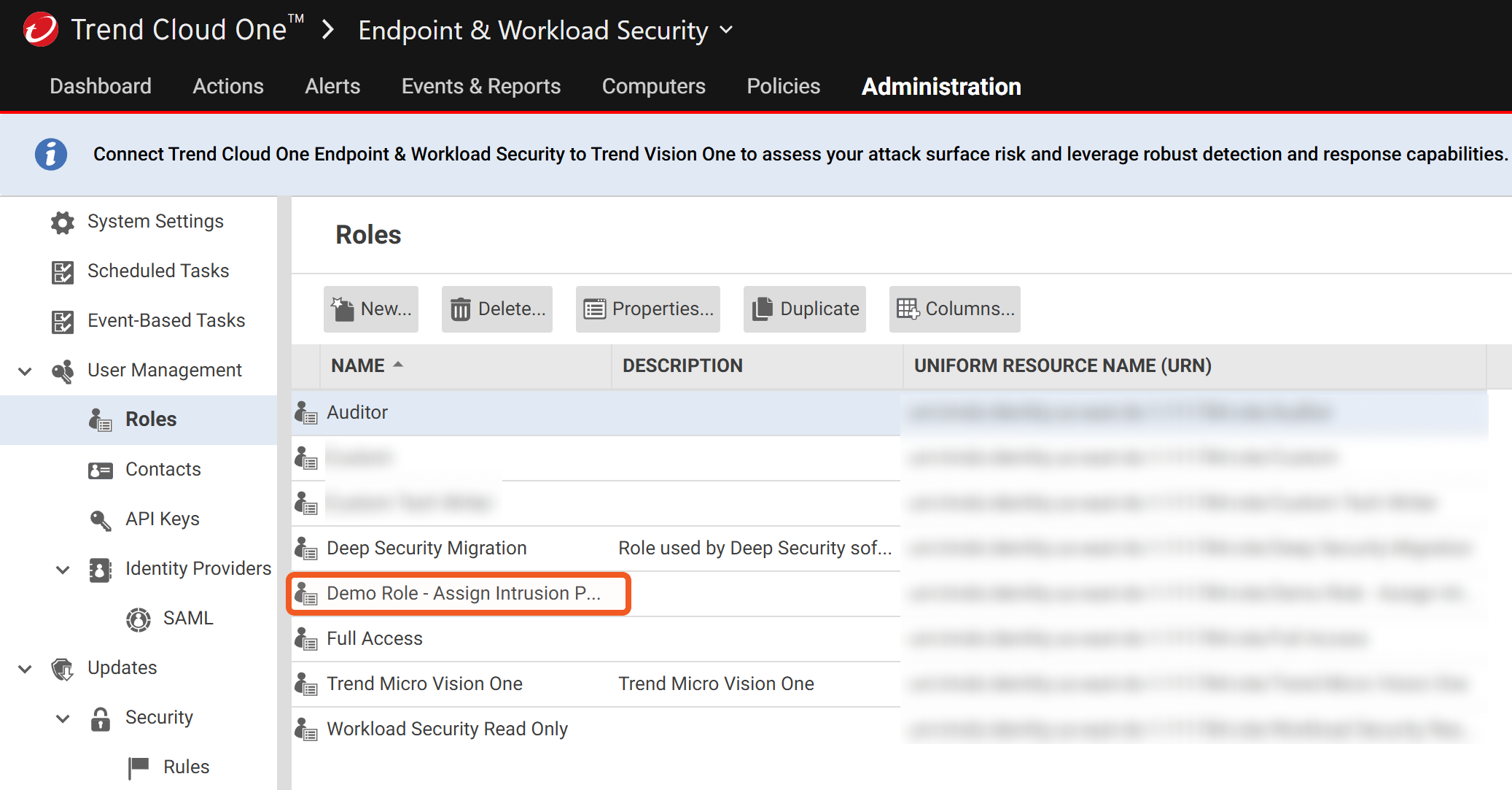Viewport: 1512px width, 790px height.
Task: Click the SAML sidebar icon
Action: [138, 619]
